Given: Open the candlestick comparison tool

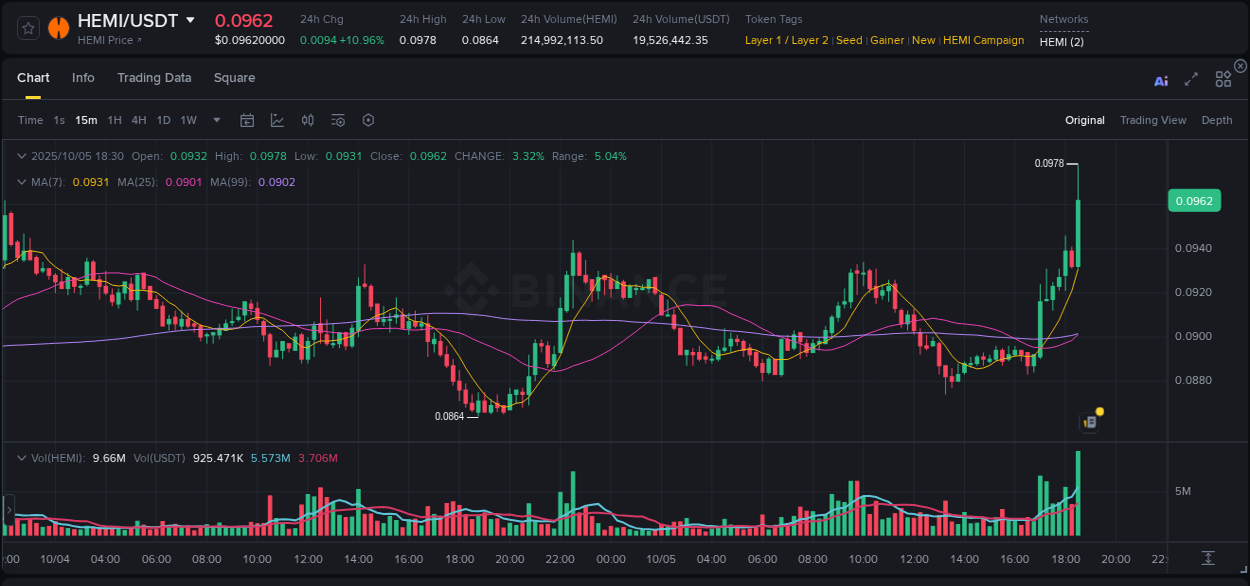Looking at the screenshot, I should tap(307, 119).
